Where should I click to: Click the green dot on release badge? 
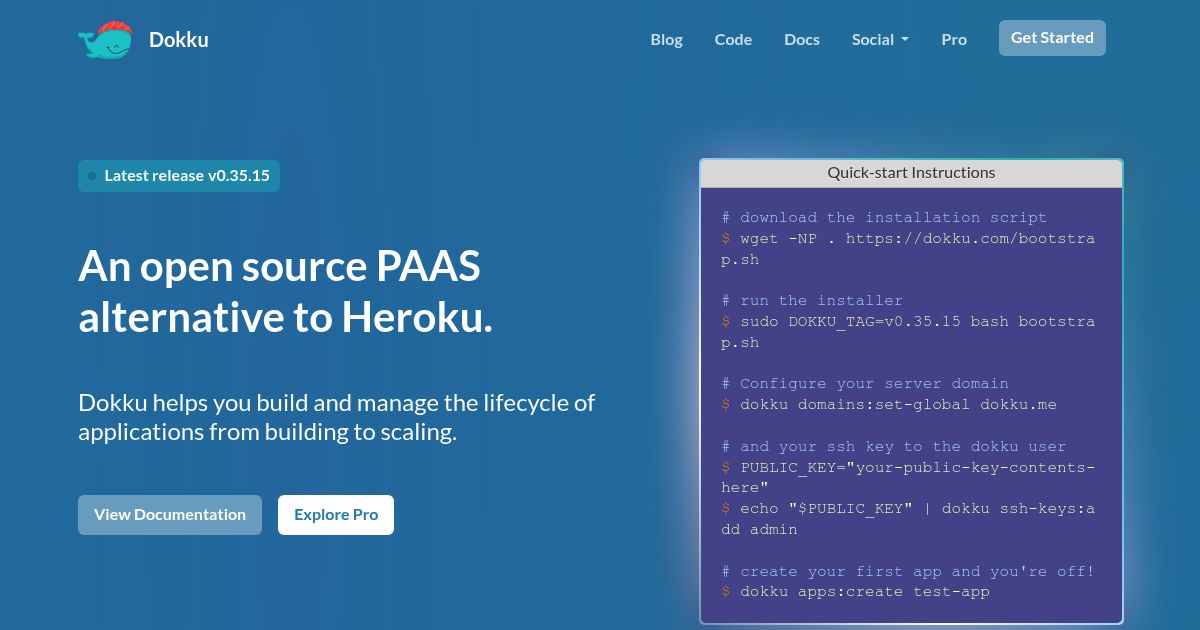coord(92,175)
